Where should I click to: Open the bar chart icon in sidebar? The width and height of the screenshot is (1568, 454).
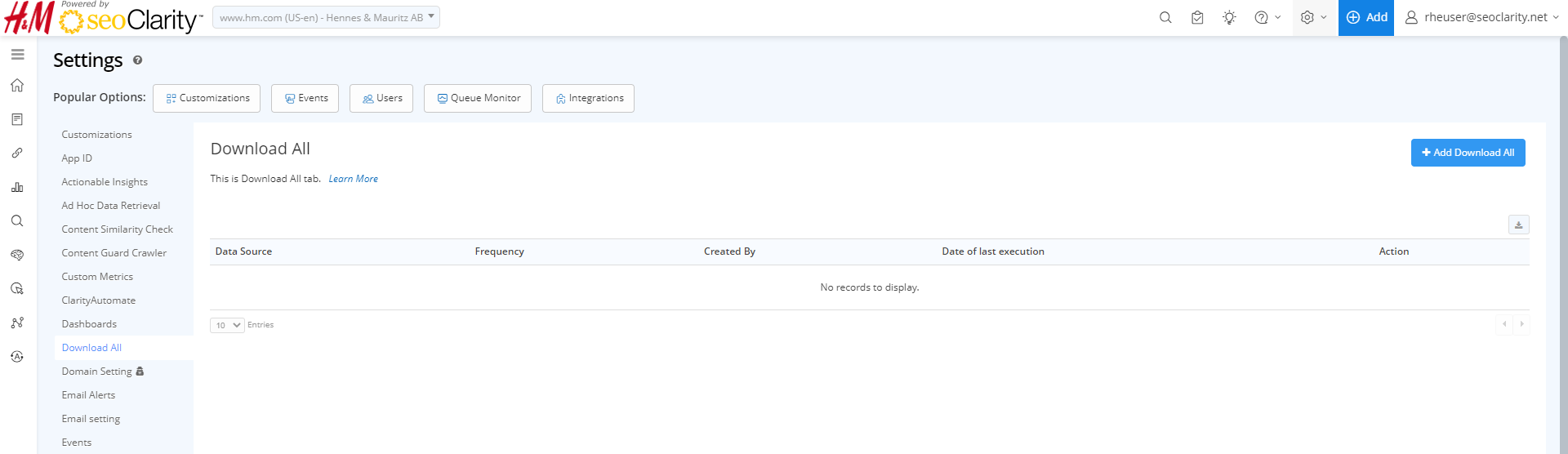(17, 187)
